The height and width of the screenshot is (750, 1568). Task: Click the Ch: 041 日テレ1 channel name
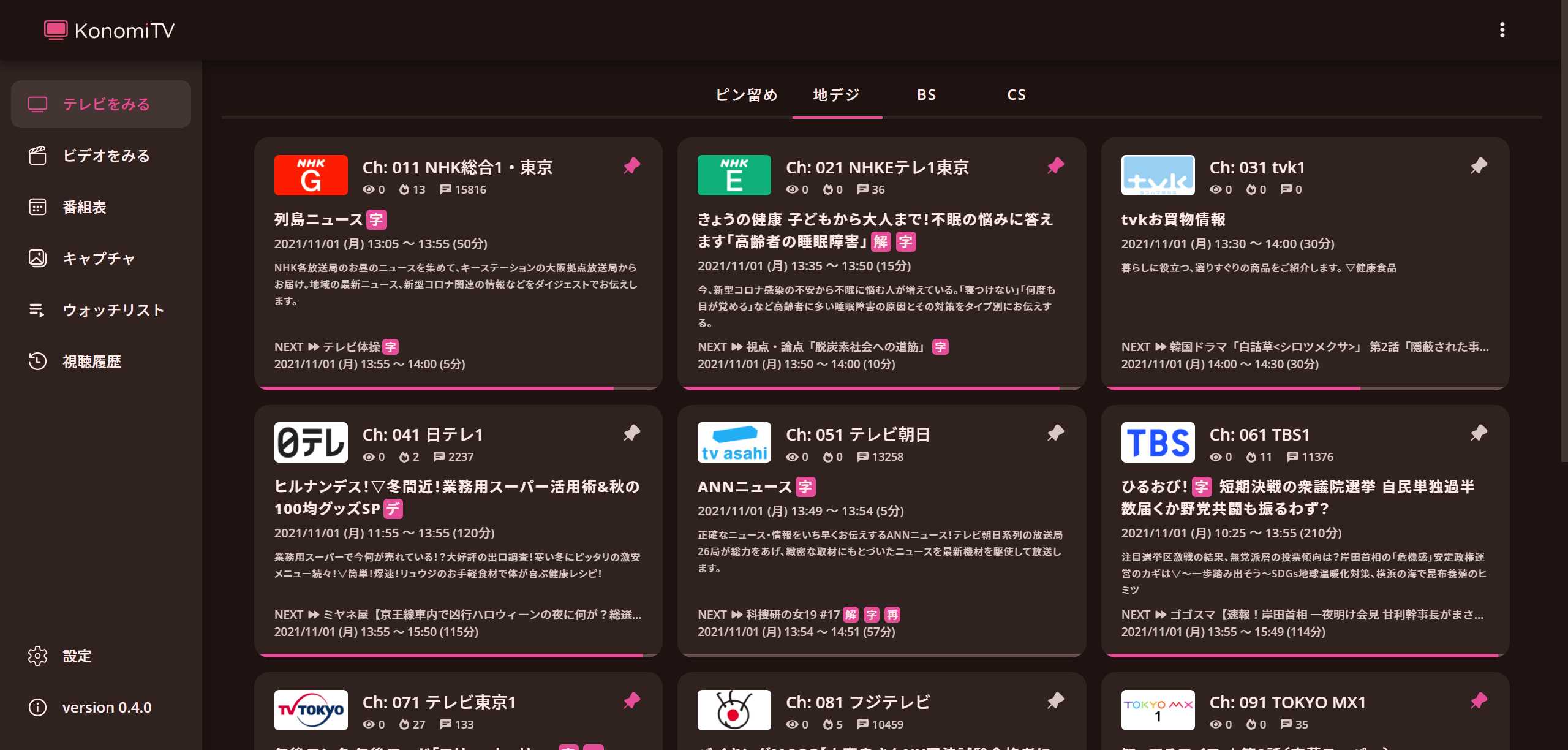(x=423, y=435)
